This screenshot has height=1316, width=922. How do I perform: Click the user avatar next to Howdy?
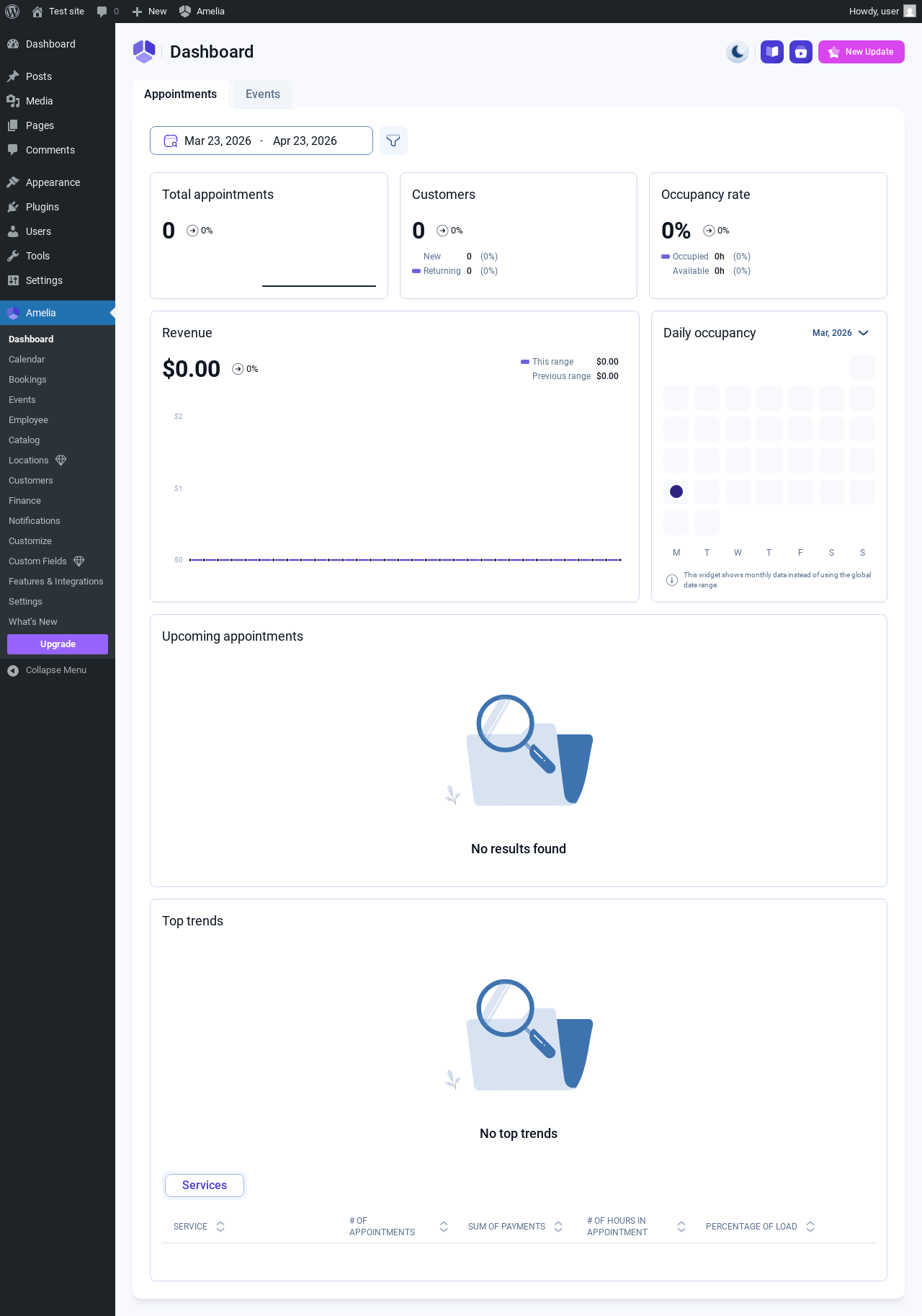910,12
